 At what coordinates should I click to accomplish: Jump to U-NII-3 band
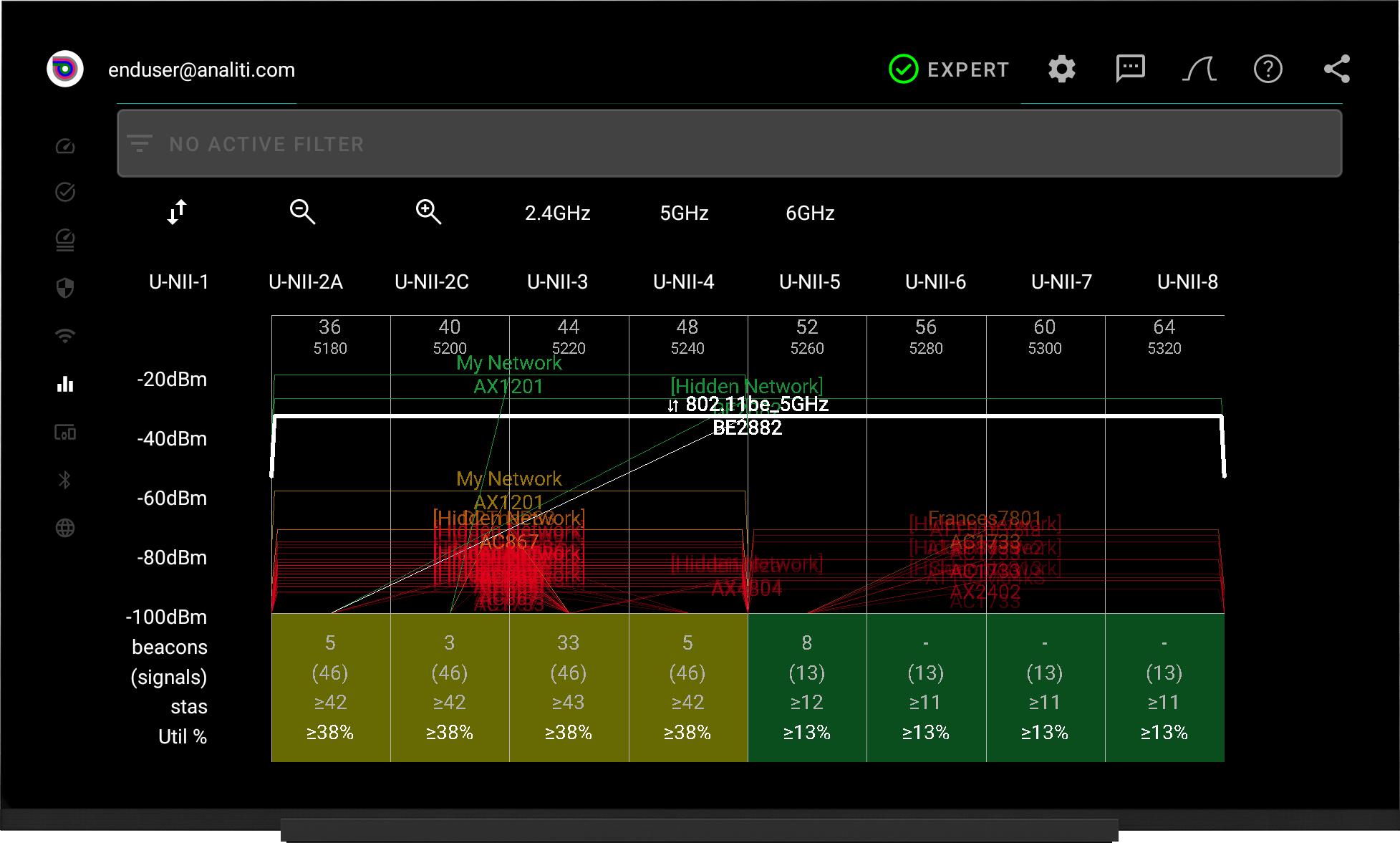(557, 282)
